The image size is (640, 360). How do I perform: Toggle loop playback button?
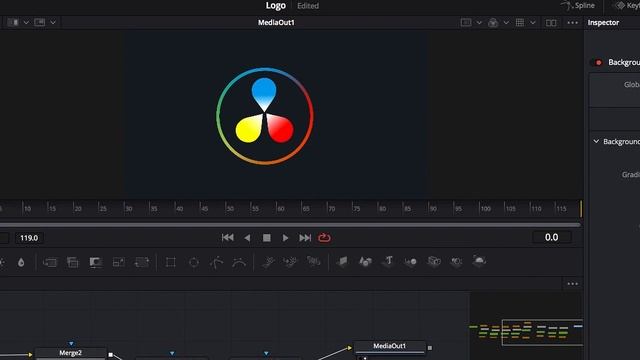(324, 238)
